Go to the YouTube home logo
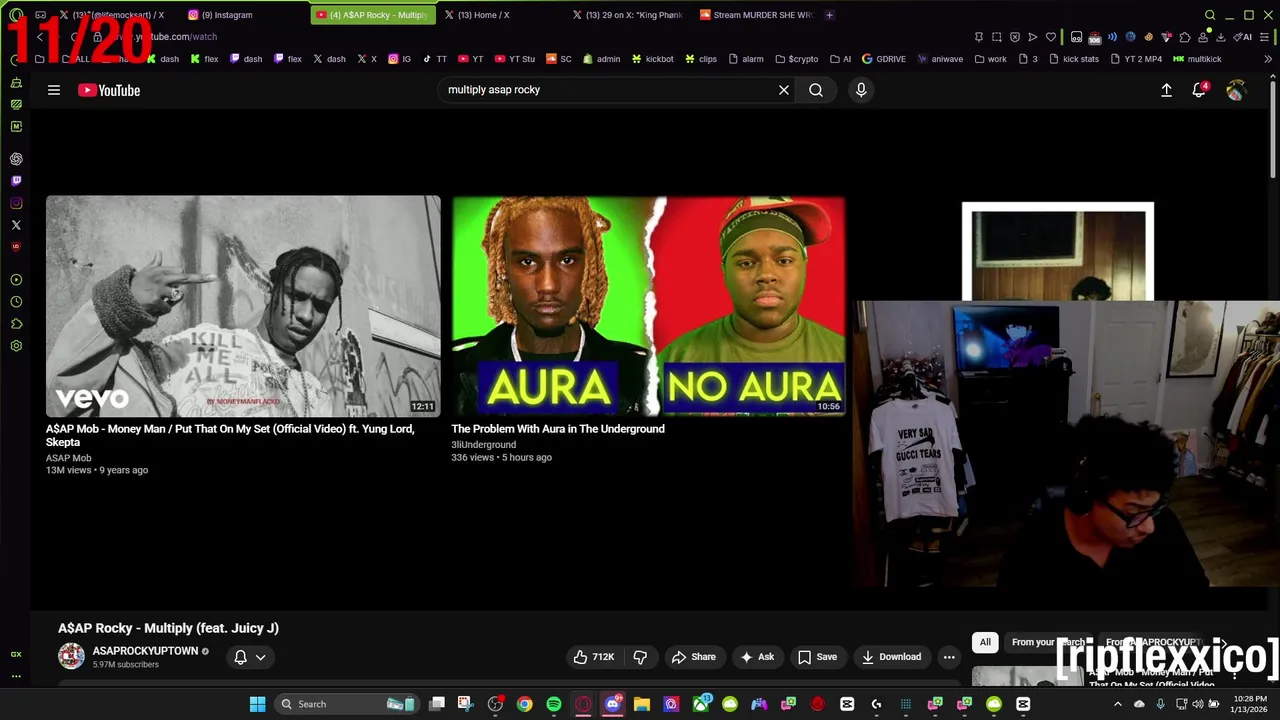This screenshot has width=1280, height=720. (x=109, y=90)
